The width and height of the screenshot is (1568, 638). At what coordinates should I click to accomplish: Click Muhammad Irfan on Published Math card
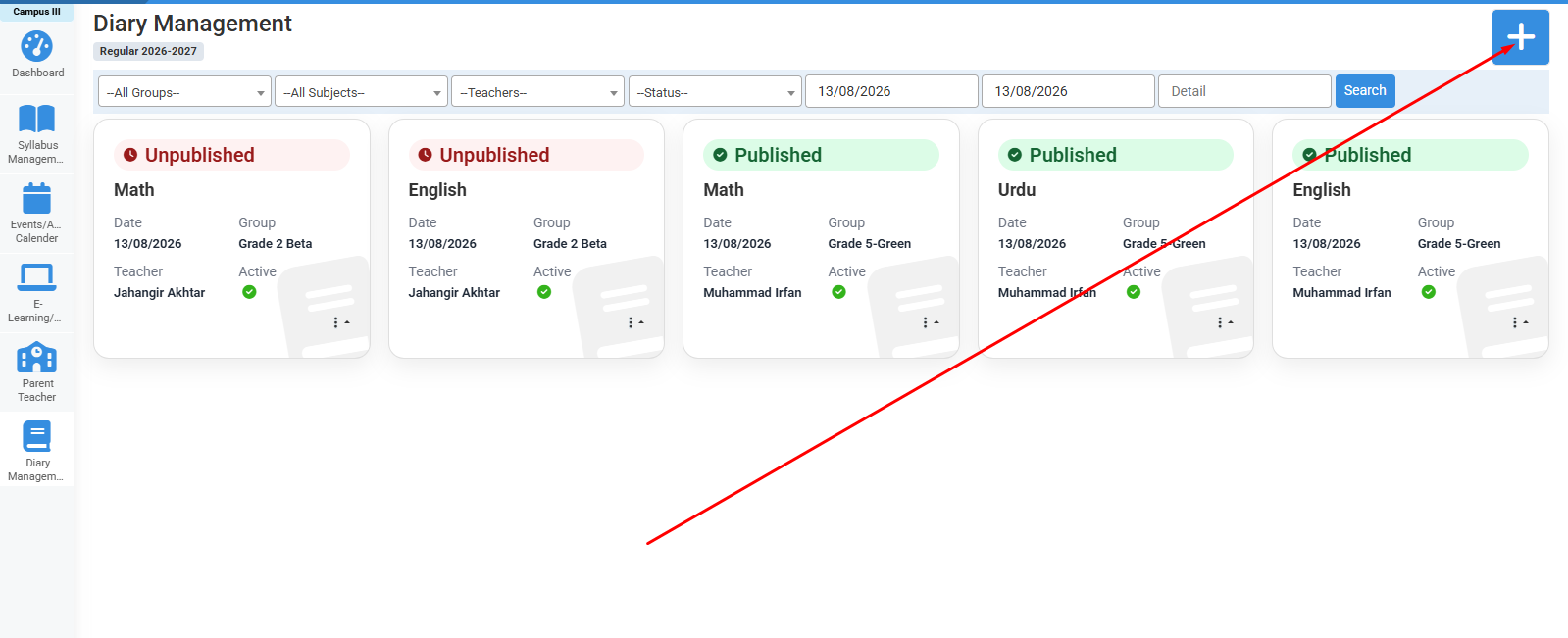pyautogui.click(x=752, y=293)
